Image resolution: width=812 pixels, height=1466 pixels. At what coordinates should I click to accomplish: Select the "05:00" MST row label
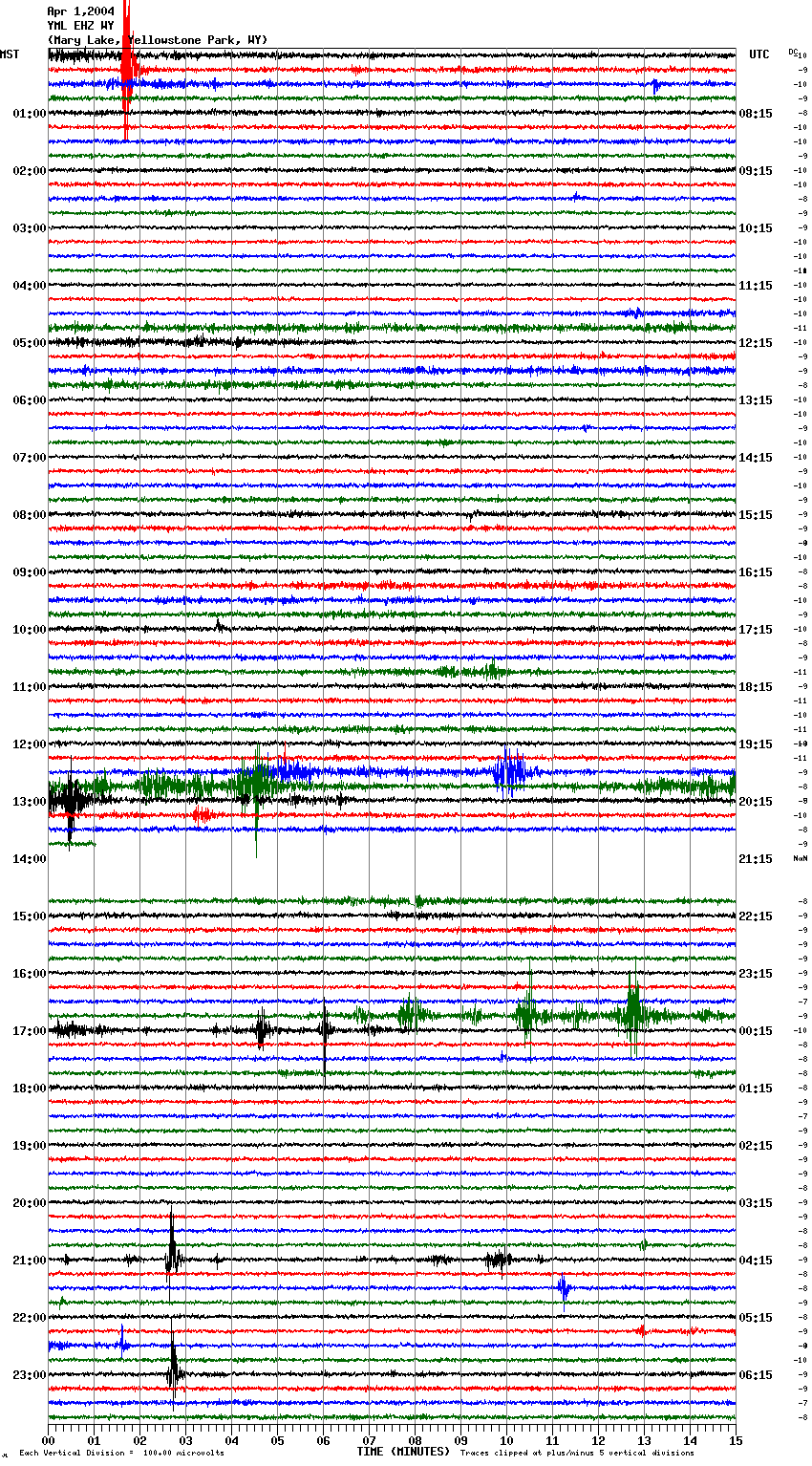click(x=30, y=343)
